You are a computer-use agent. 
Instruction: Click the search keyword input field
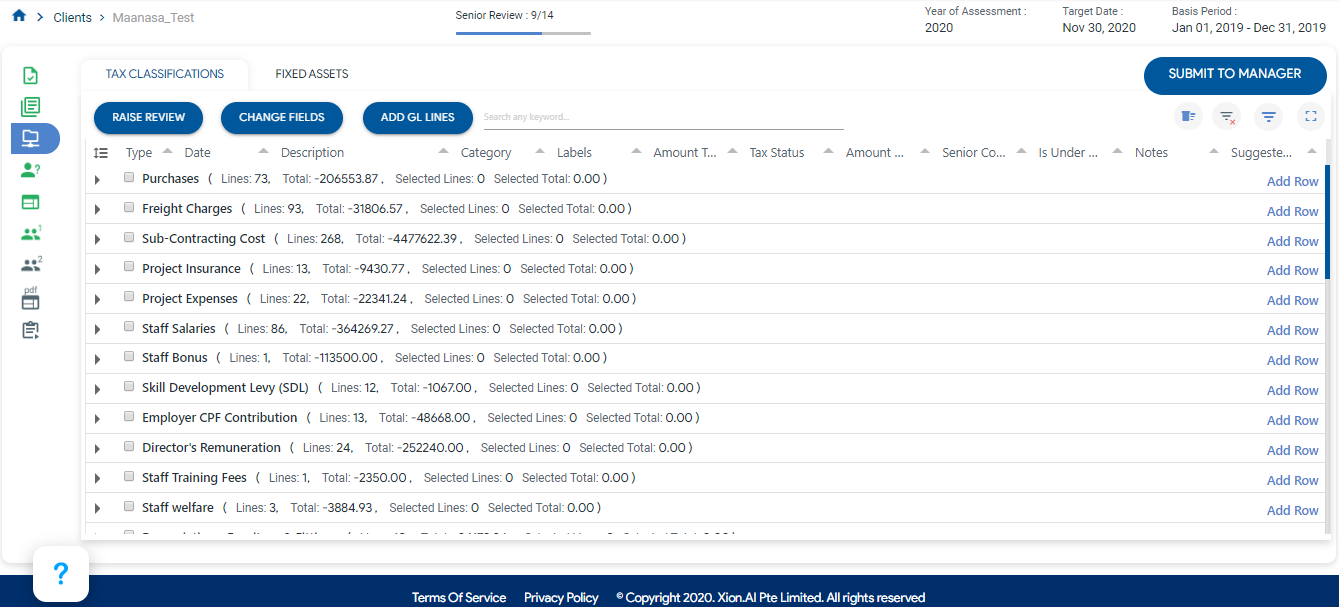[663, 118]
